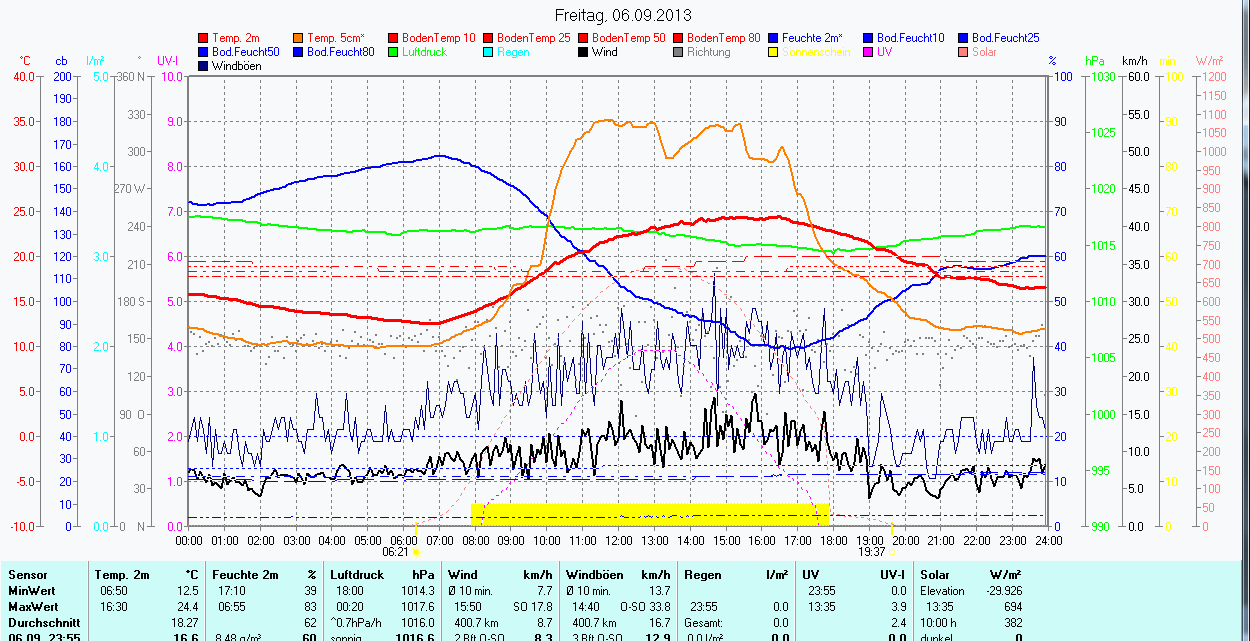Click the yellow Sonnenschein legend marker
This screenshot has width=1250, height=641.
pyautogui.click(x=774, y=52)
